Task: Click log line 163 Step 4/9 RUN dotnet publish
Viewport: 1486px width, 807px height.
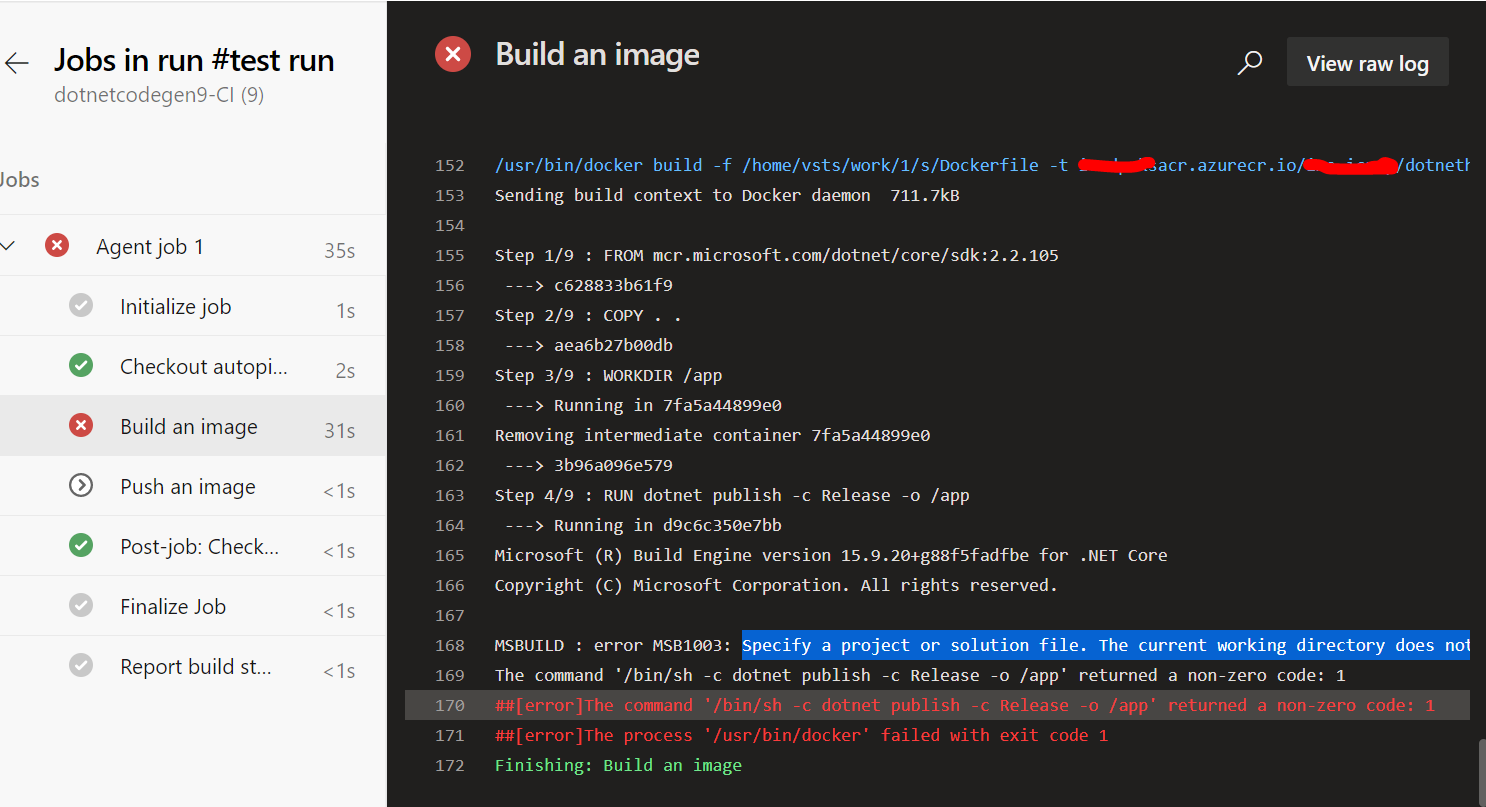Action: coord(732,495)
